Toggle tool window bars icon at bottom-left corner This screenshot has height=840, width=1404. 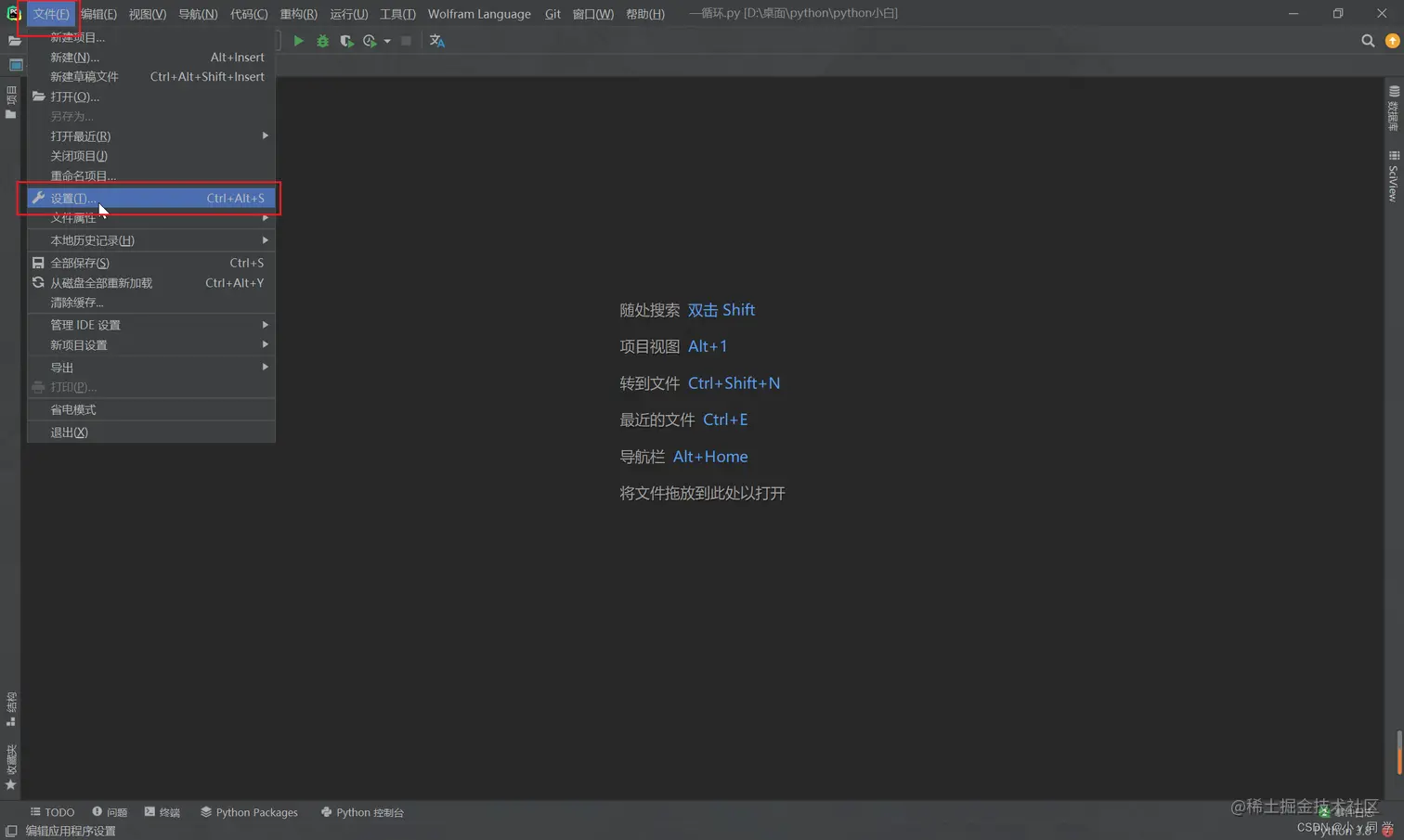(x=11, y=831)
